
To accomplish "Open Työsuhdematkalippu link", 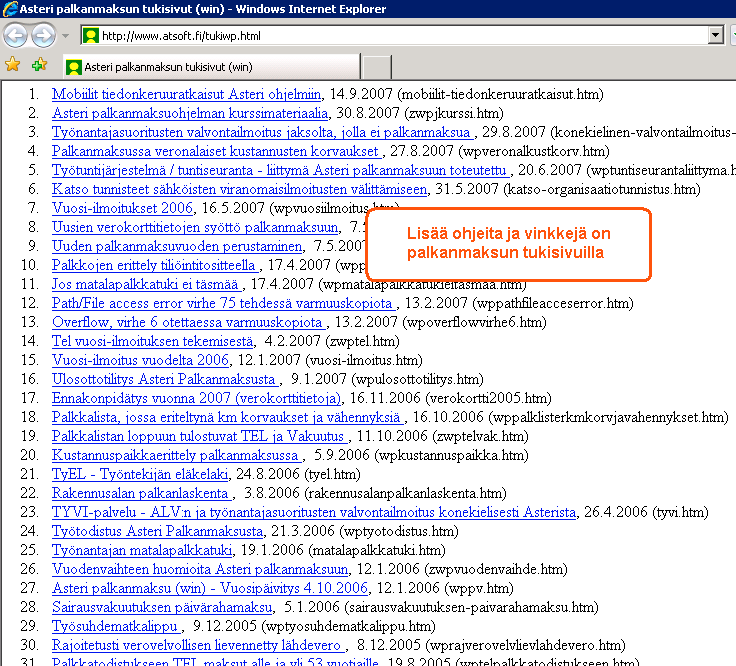I will coord(116,626).
